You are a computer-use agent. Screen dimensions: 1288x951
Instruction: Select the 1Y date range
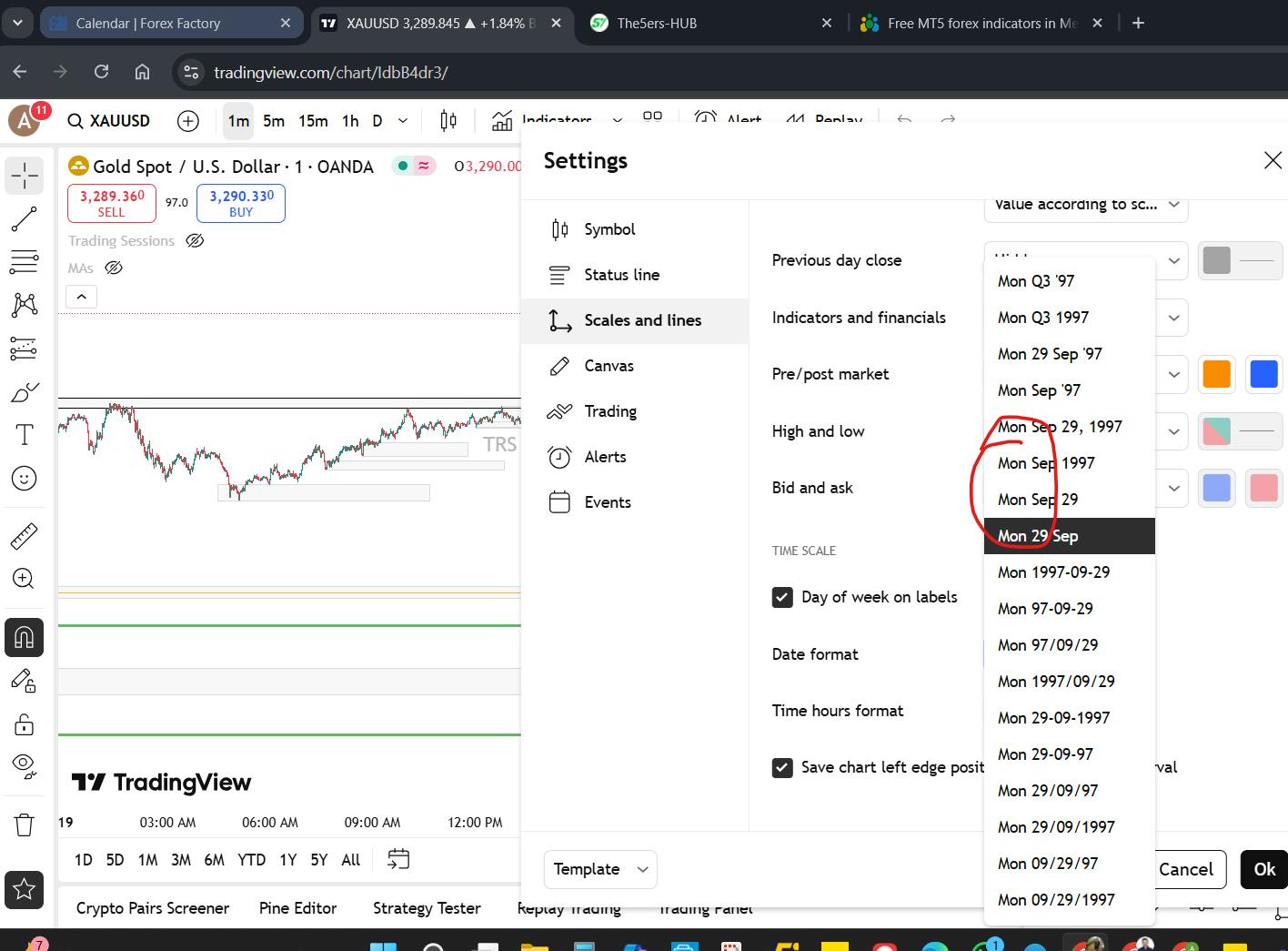[288, 859]
